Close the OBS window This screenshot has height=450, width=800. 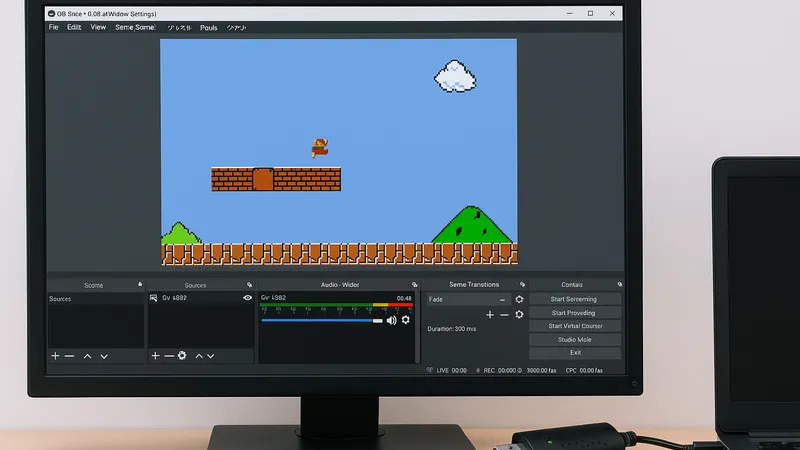pyautogui.click(x=612, y=14)
